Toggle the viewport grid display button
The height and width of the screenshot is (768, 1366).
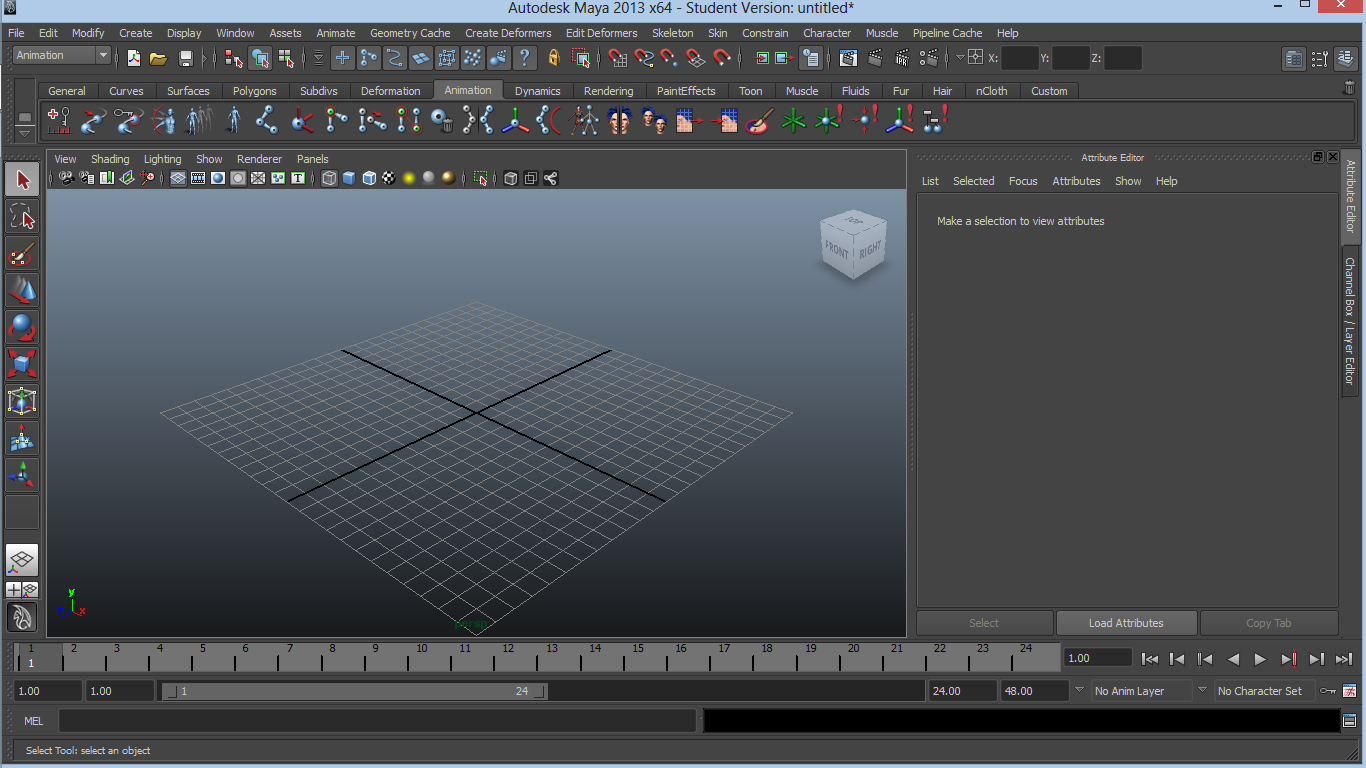click(x=177, y=179)
